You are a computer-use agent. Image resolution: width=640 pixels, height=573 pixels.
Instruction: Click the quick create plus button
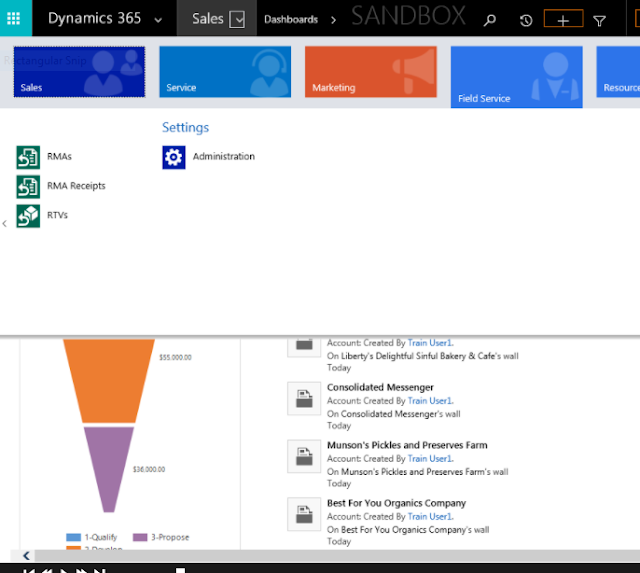[x=563, y=19]
